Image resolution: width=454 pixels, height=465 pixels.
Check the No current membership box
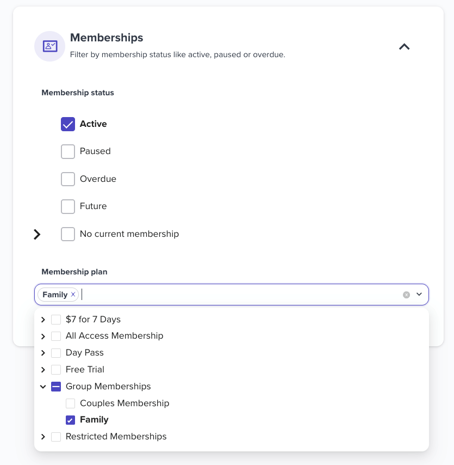68,234
